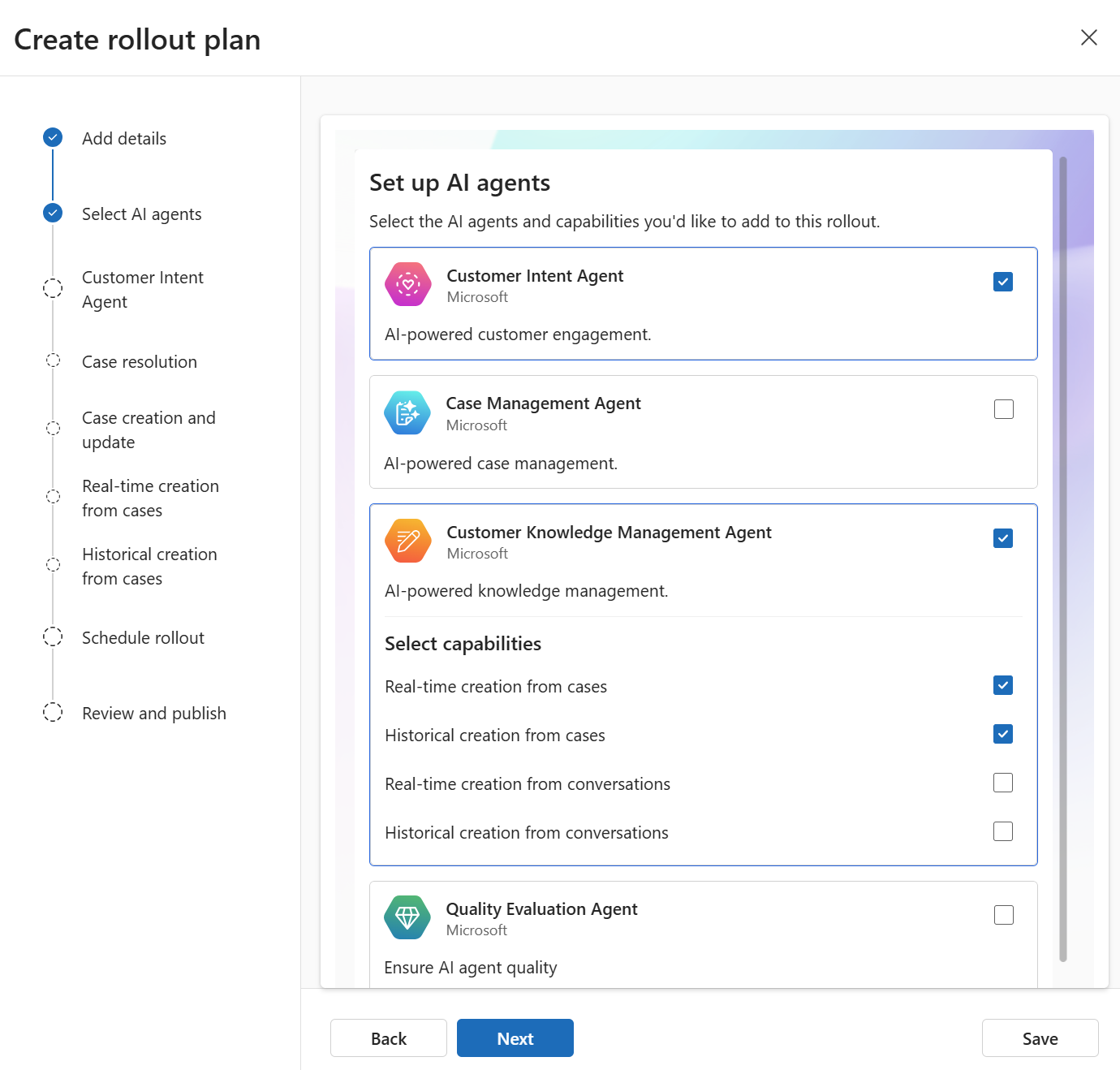
Task: Click the Create rollout plan title
Action: pyautogui.click(x=137, y=40)
